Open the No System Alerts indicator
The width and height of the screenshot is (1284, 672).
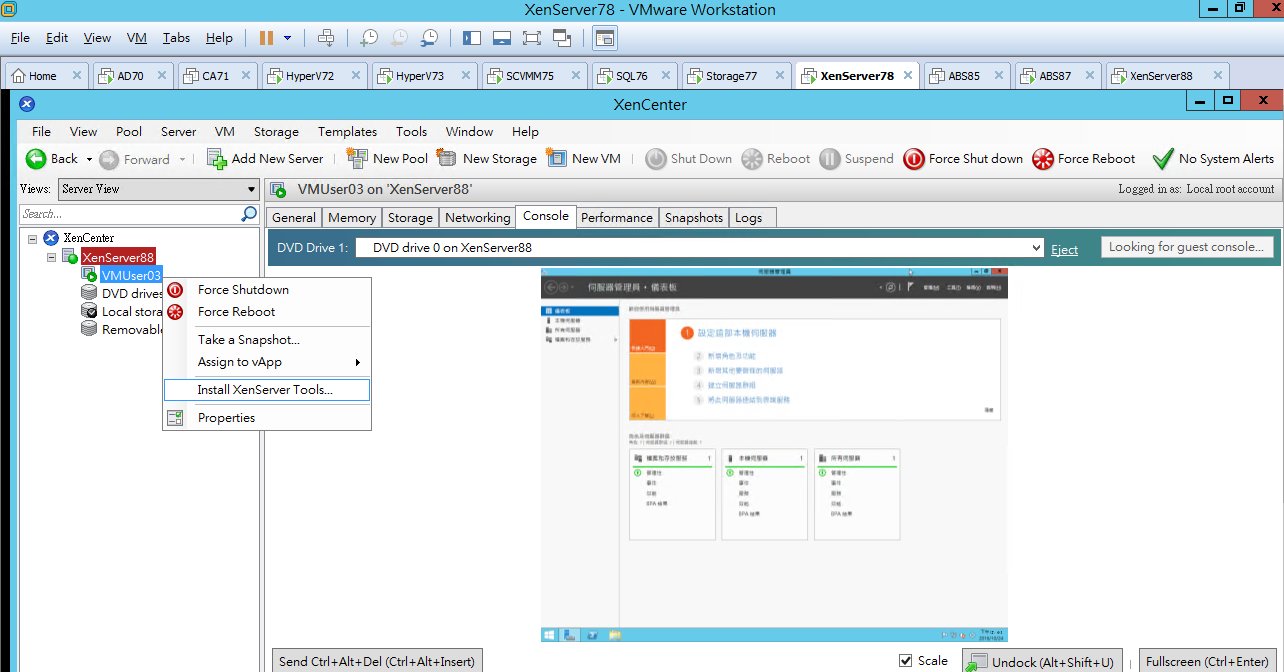coord(1213,159)
